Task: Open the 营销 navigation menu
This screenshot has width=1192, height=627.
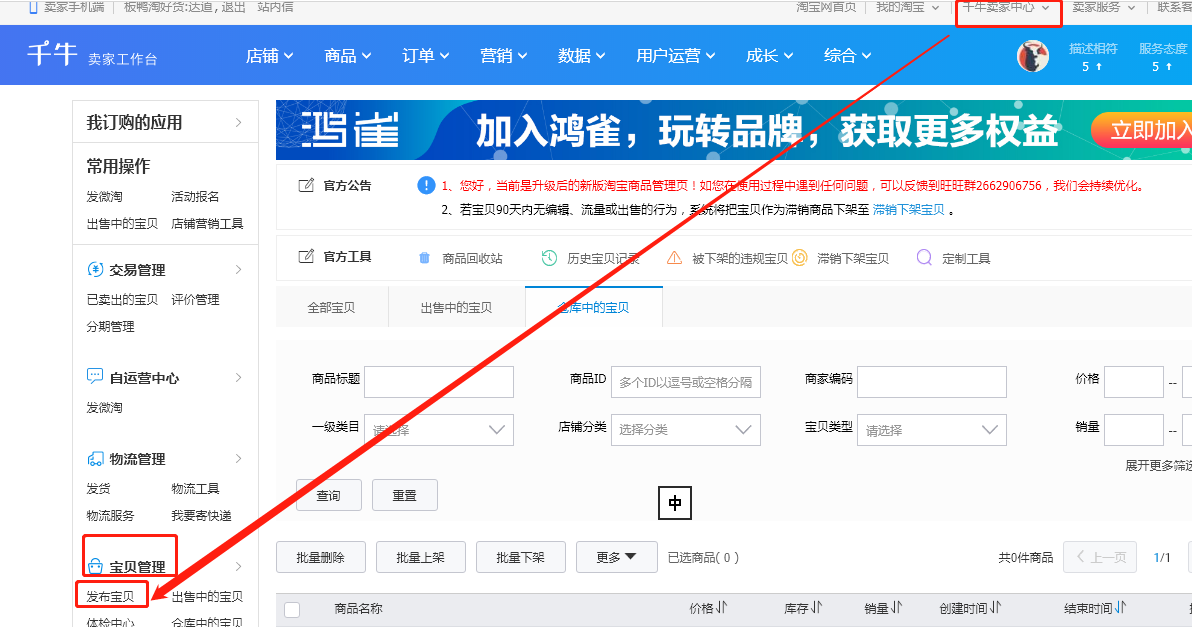Action: pyautogui.click(x=504, y=55)
